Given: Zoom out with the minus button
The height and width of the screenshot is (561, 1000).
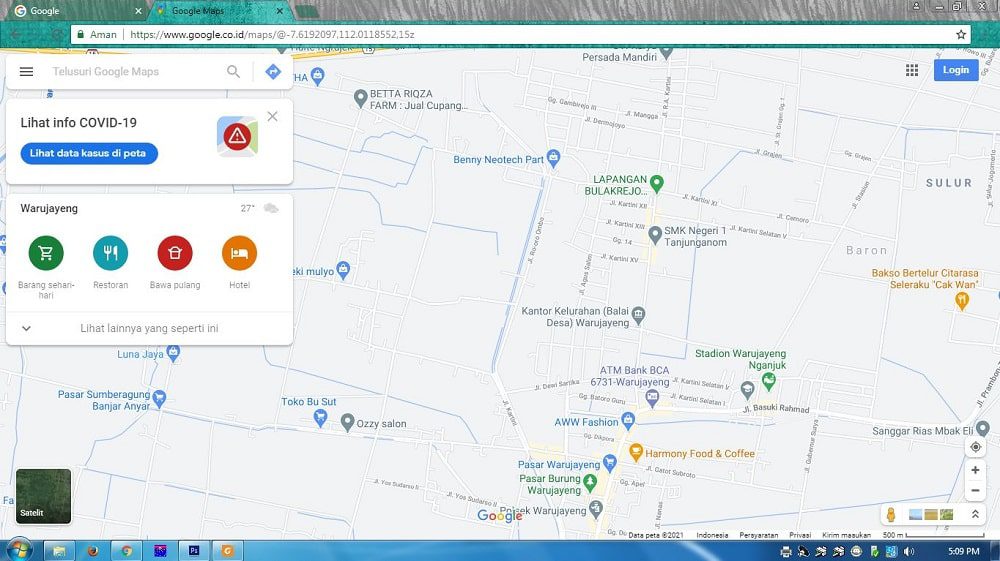Looking at the screenshot, I should pos(975,490).
